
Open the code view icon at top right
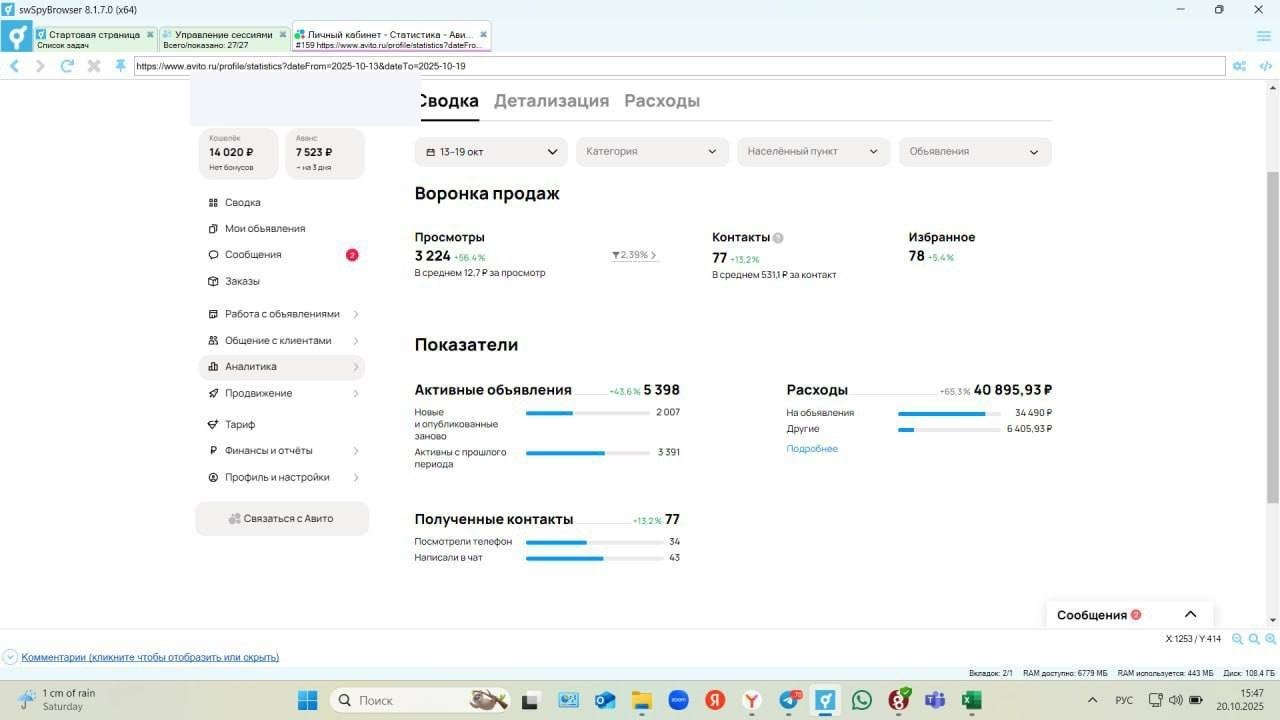(x=1265, y=66)
